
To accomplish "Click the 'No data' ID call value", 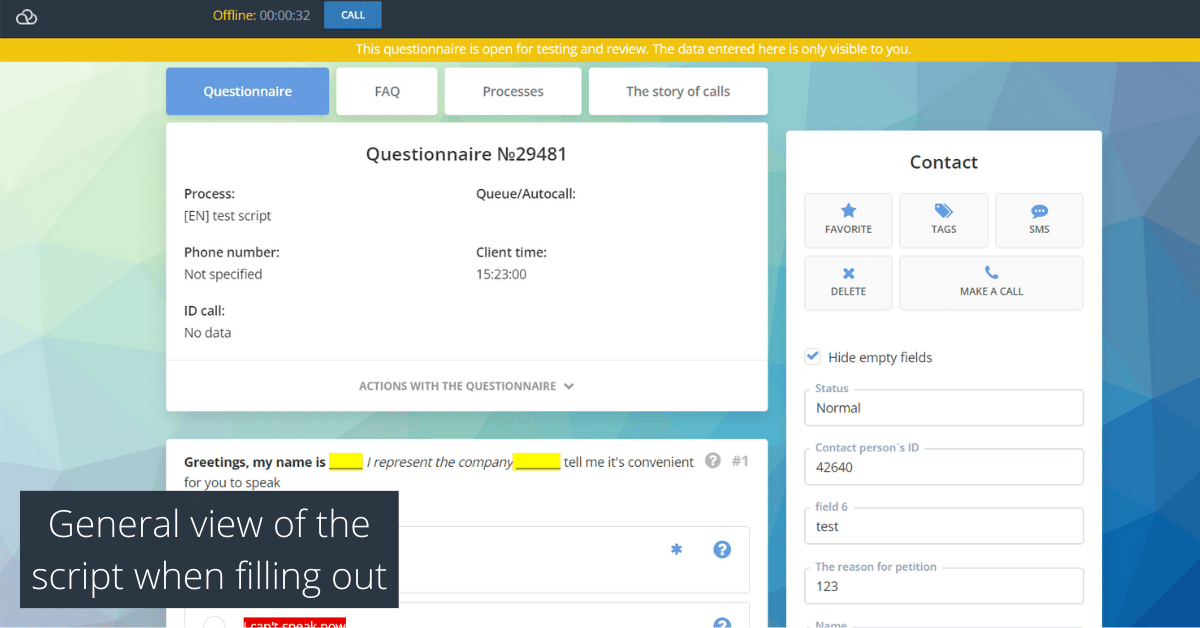I will (207, 332).
